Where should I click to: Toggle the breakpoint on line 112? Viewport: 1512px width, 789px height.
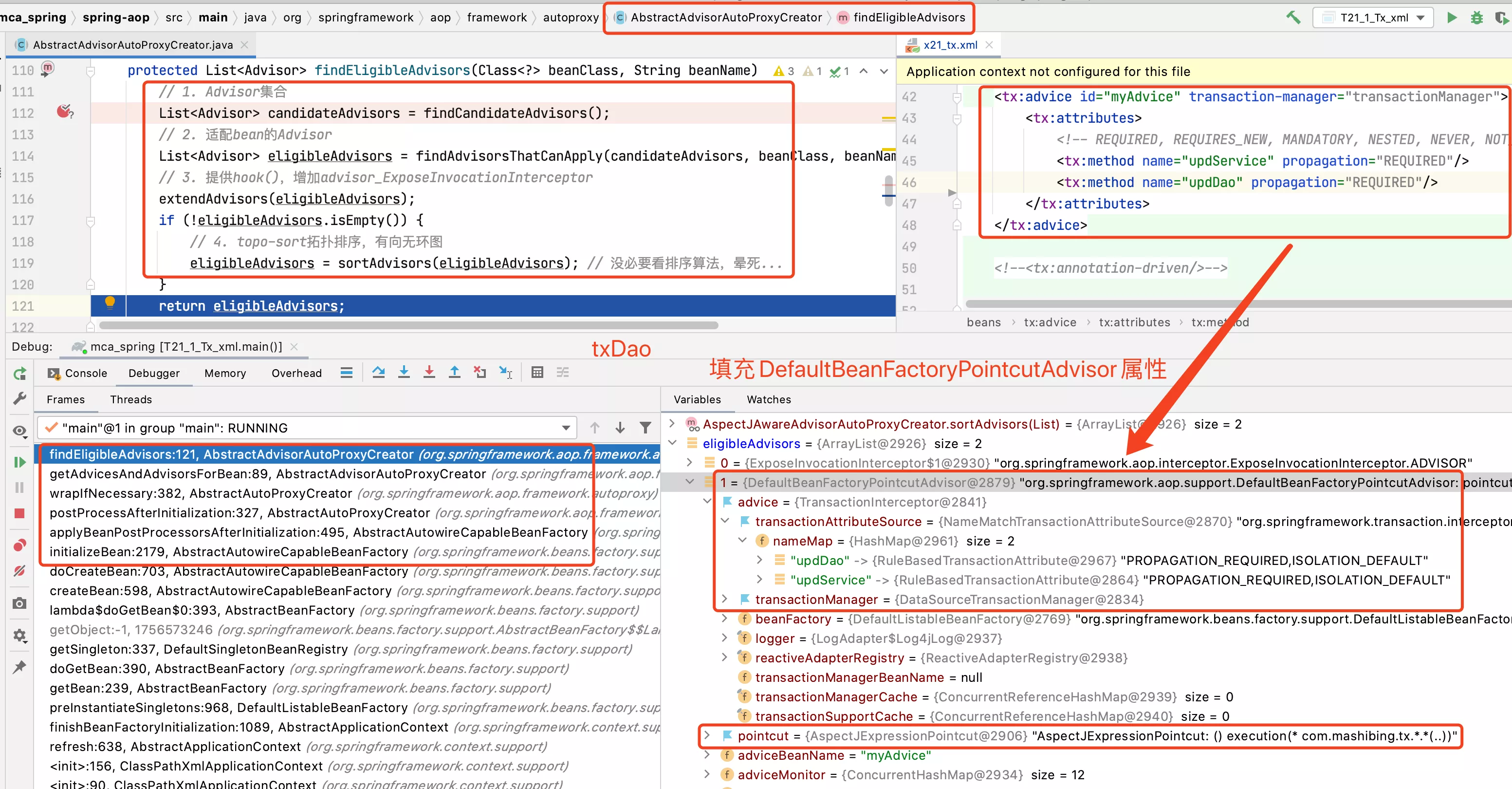pos(65,111)
